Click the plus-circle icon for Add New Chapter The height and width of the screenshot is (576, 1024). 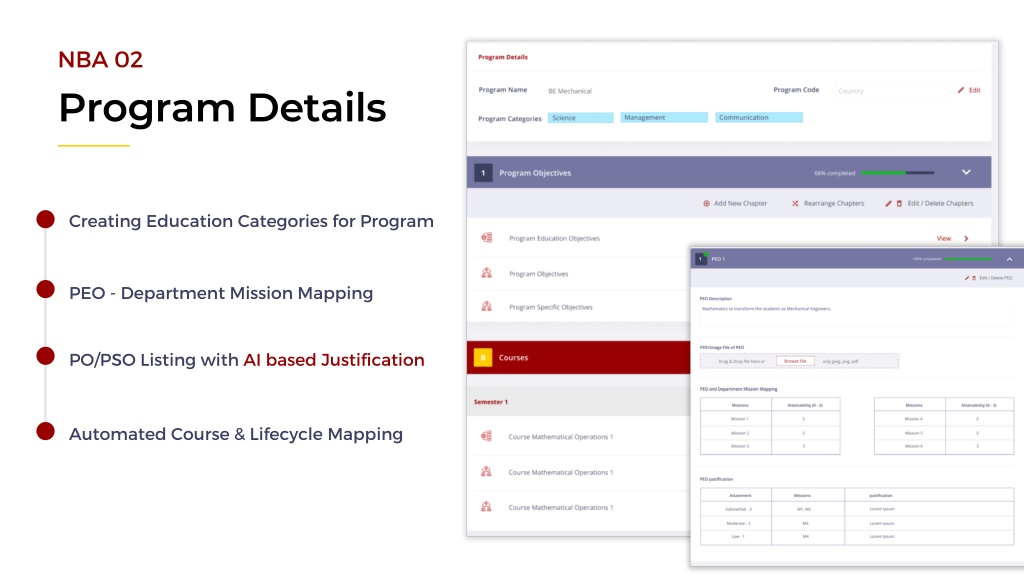click(706, 204)
